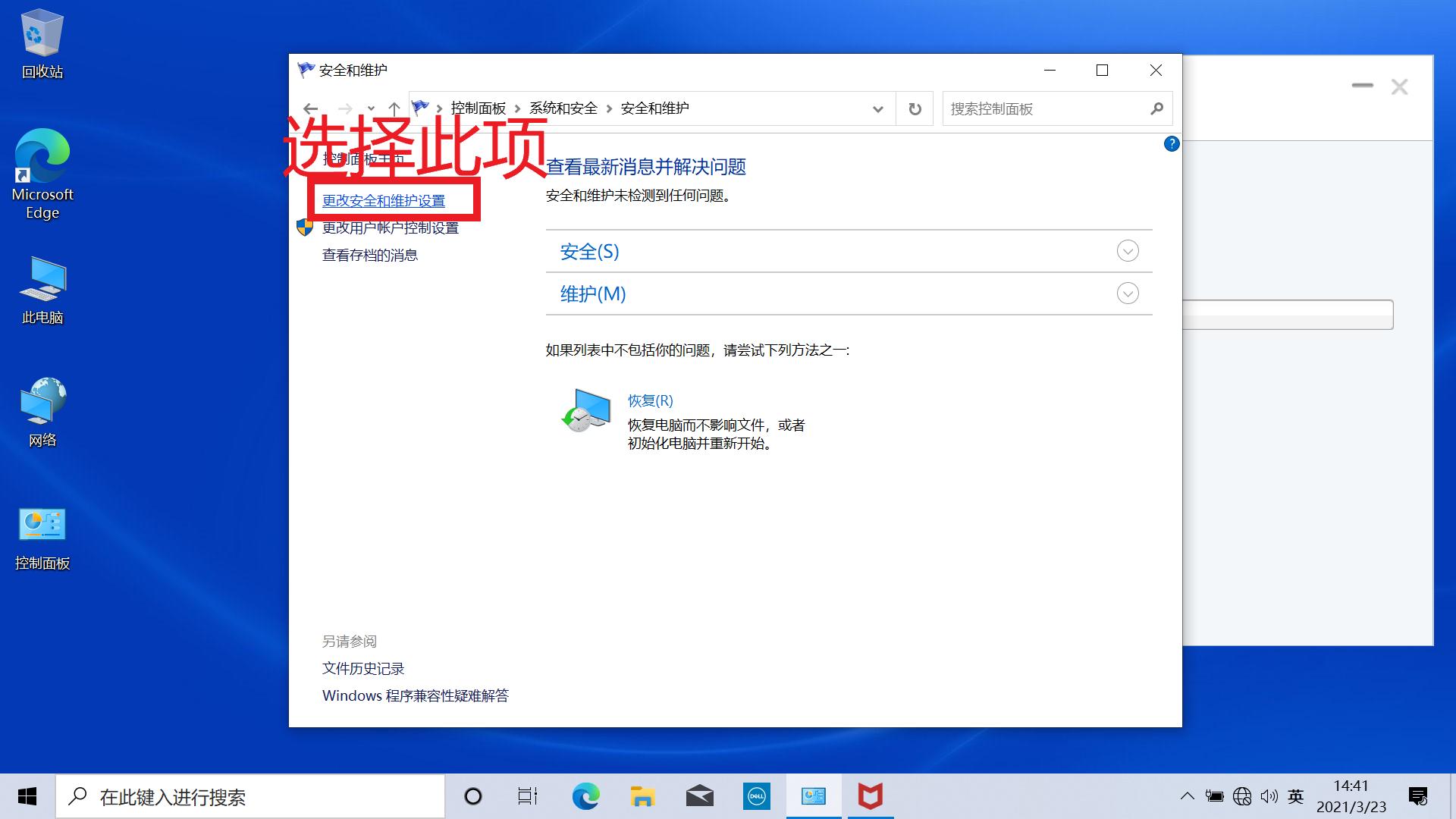Open File Explorer from the taskbar
The width and height of the screenshot is (1456, 819).
pos(642,796)
